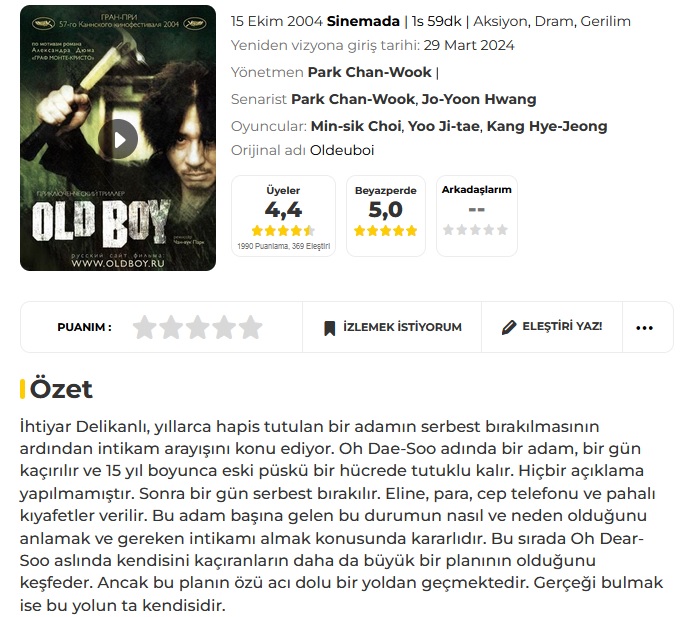Image resolution: width=693 pixels, height=617 pixels.
Task: Click the pencil icon for Eleştiri Yaz
Action: (x=509, y=327)
